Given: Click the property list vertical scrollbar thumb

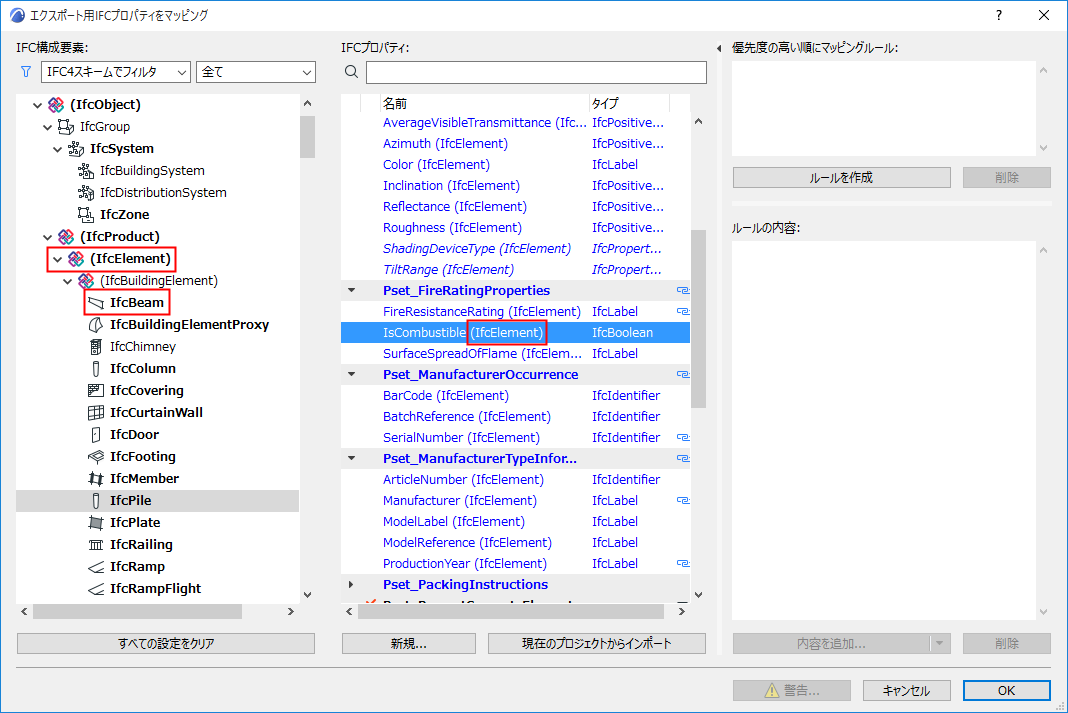Looking at the screenshot, I should coord(698,319).
